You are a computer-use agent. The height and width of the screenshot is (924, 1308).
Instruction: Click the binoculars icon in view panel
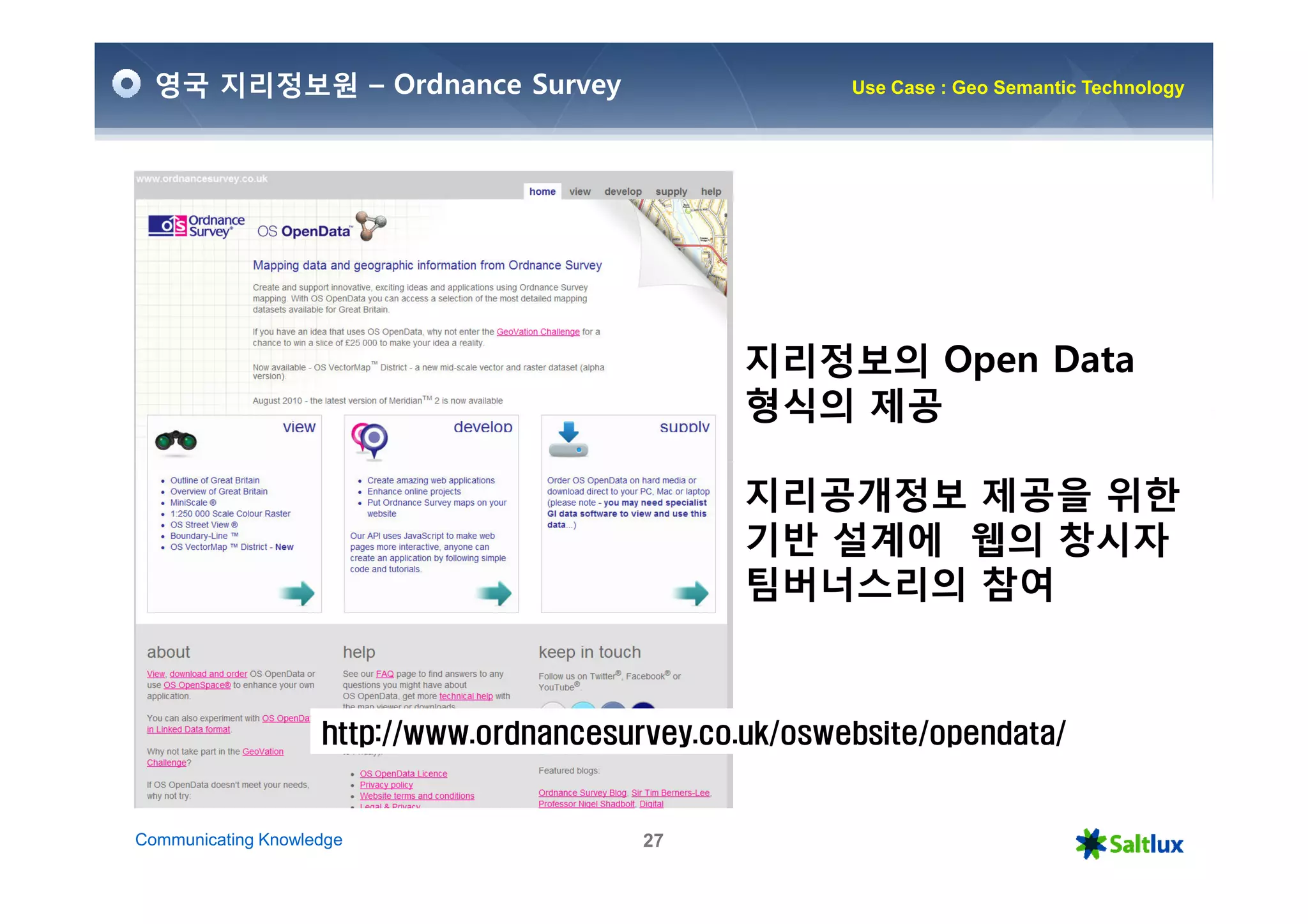(176, 441)
